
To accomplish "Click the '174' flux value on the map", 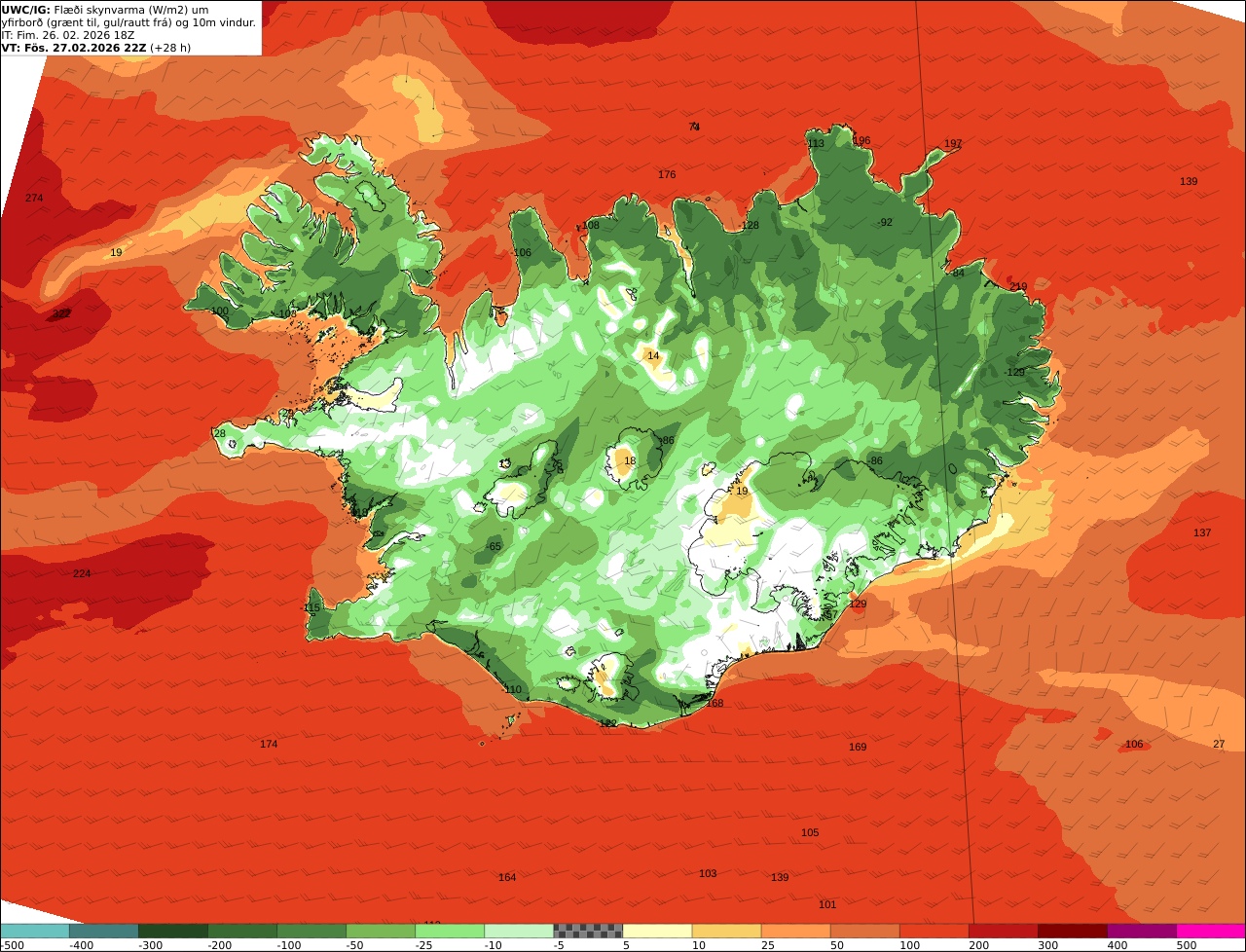I will [269, 744].
